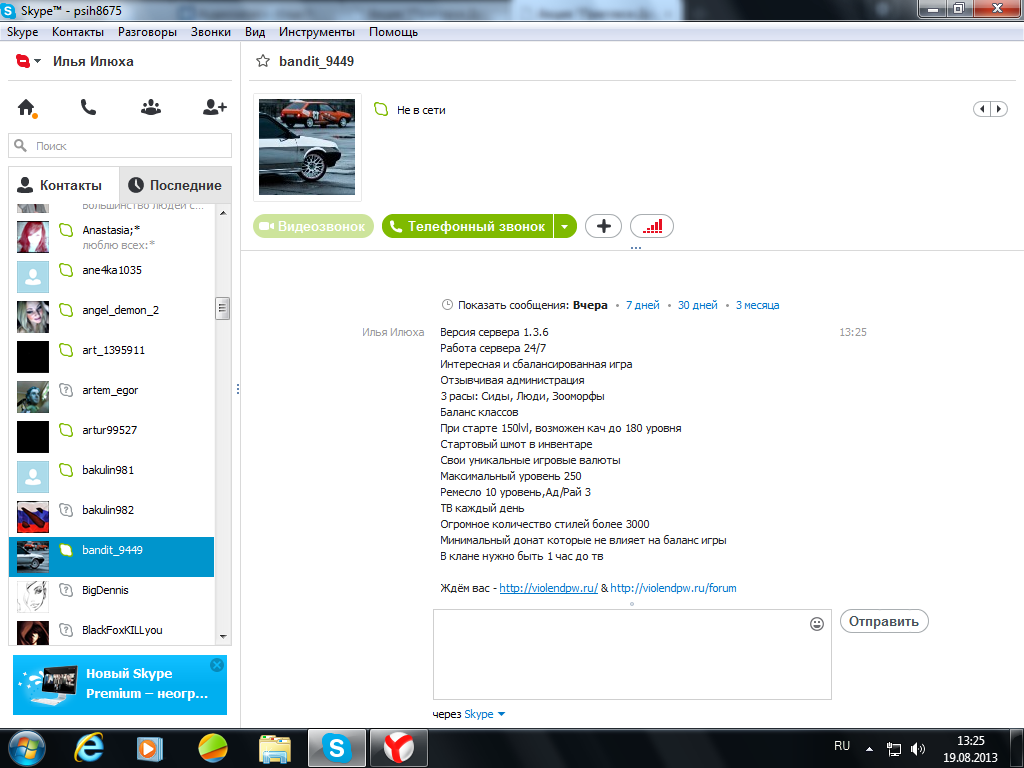Open the Инструменты menu
The width and height of the screenshot is (1024, 768).
pos(317,32)
